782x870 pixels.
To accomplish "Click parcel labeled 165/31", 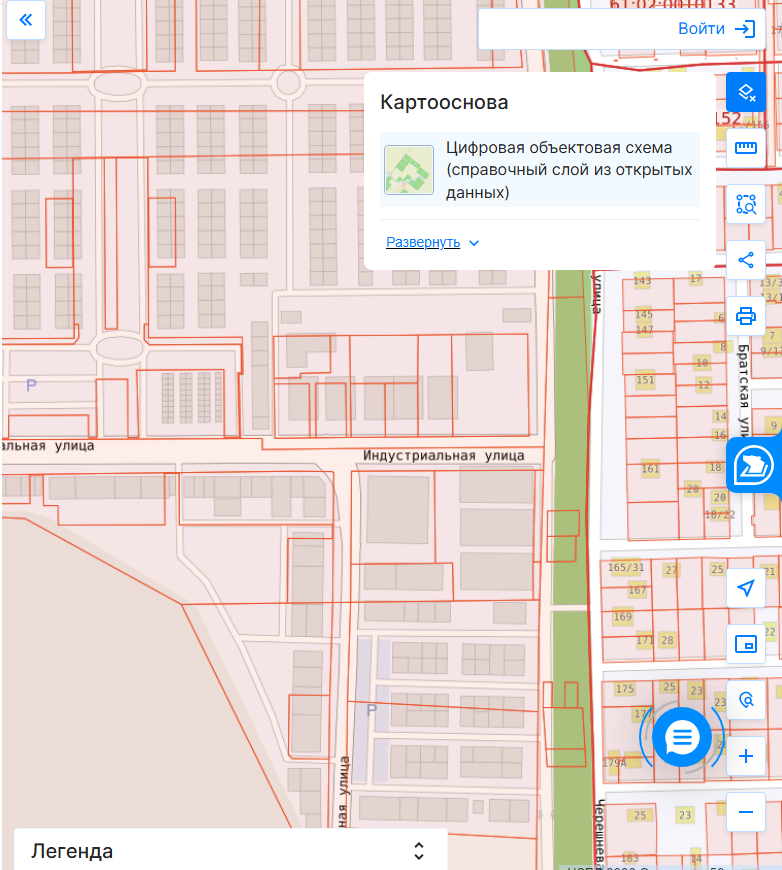I will [626, 567].
